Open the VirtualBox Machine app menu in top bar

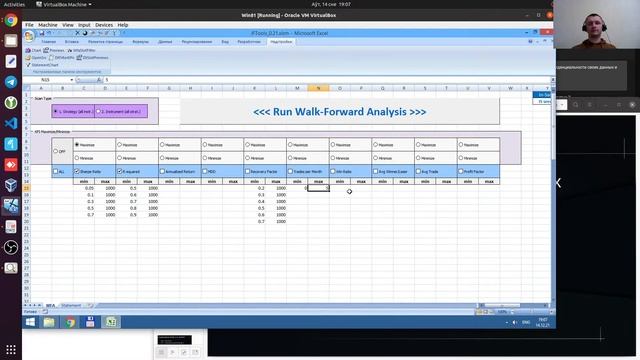(x=64, y=4)
